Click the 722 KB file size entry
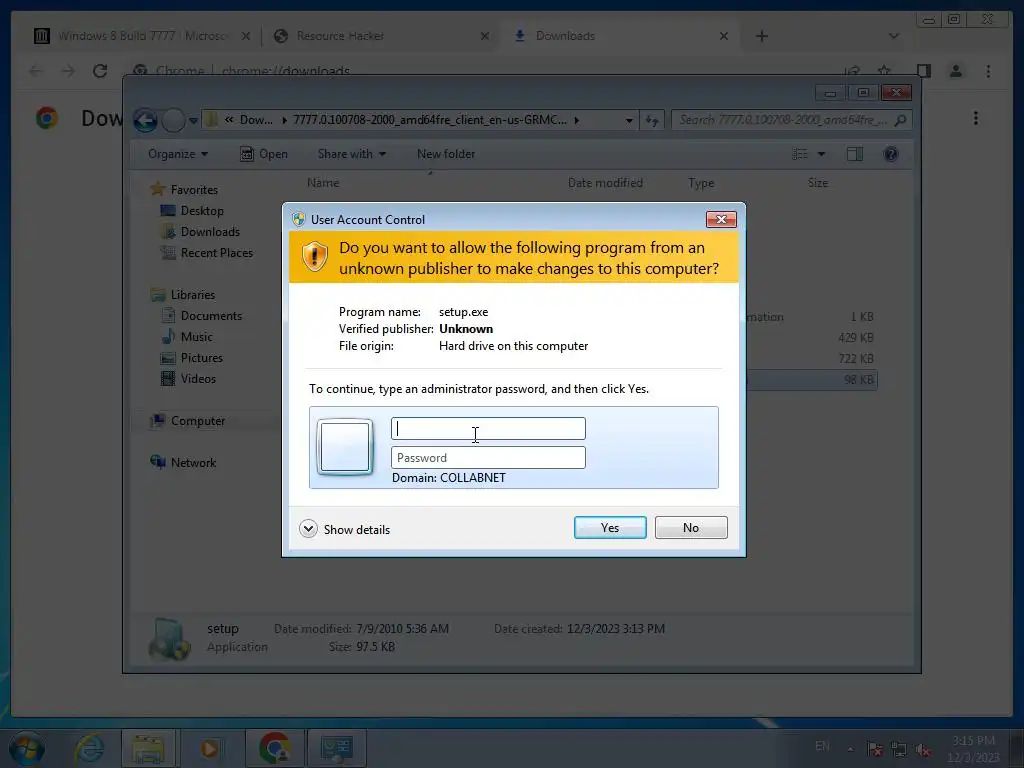 coord(856,359)
